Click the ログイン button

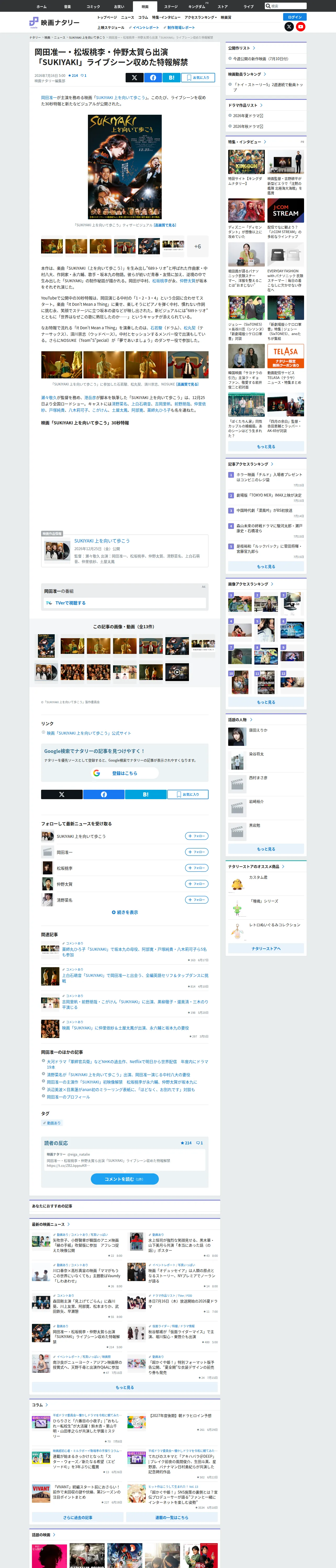[x=295, y=17]
